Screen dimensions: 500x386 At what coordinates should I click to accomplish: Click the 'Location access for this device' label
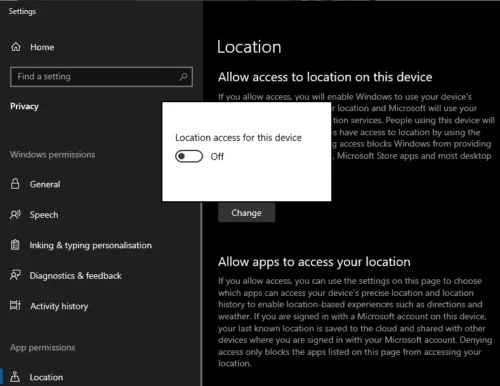pos(238,138)
